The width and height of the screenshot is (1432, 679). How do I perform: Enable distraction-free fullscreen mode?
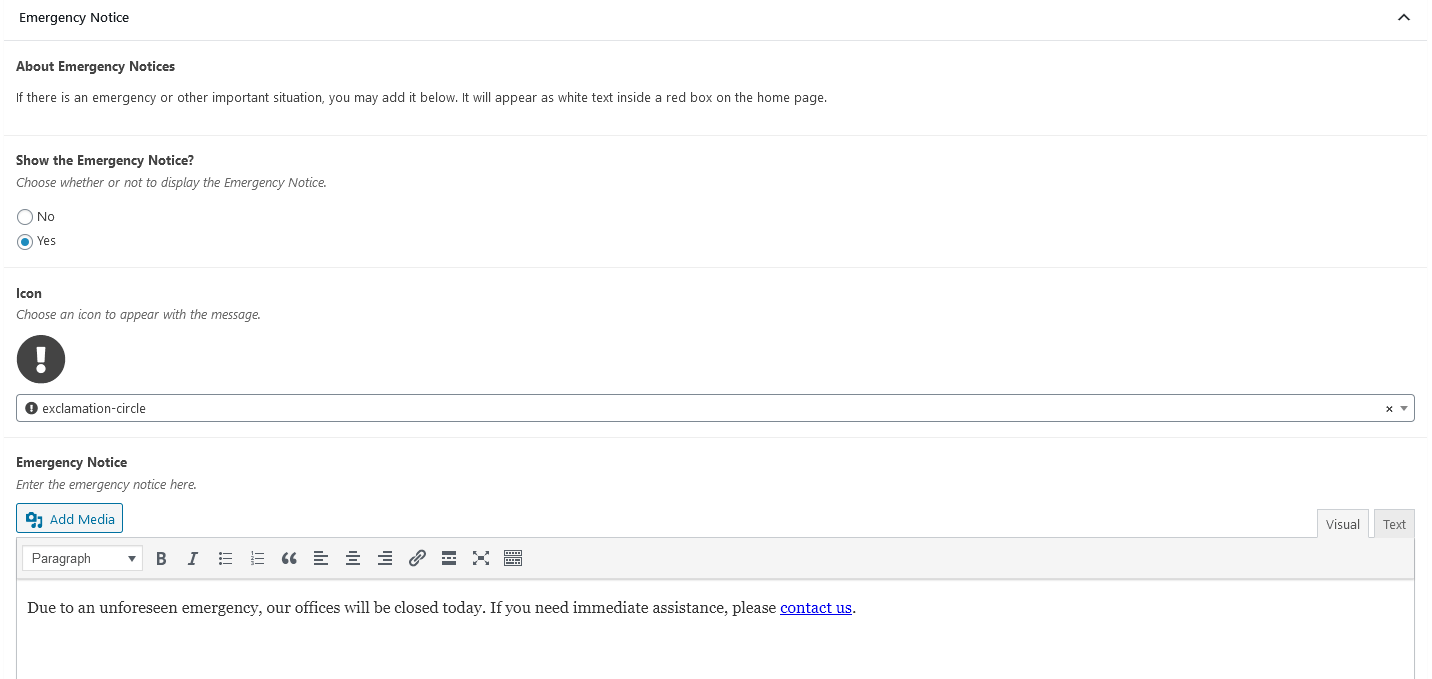coord(481,559)
